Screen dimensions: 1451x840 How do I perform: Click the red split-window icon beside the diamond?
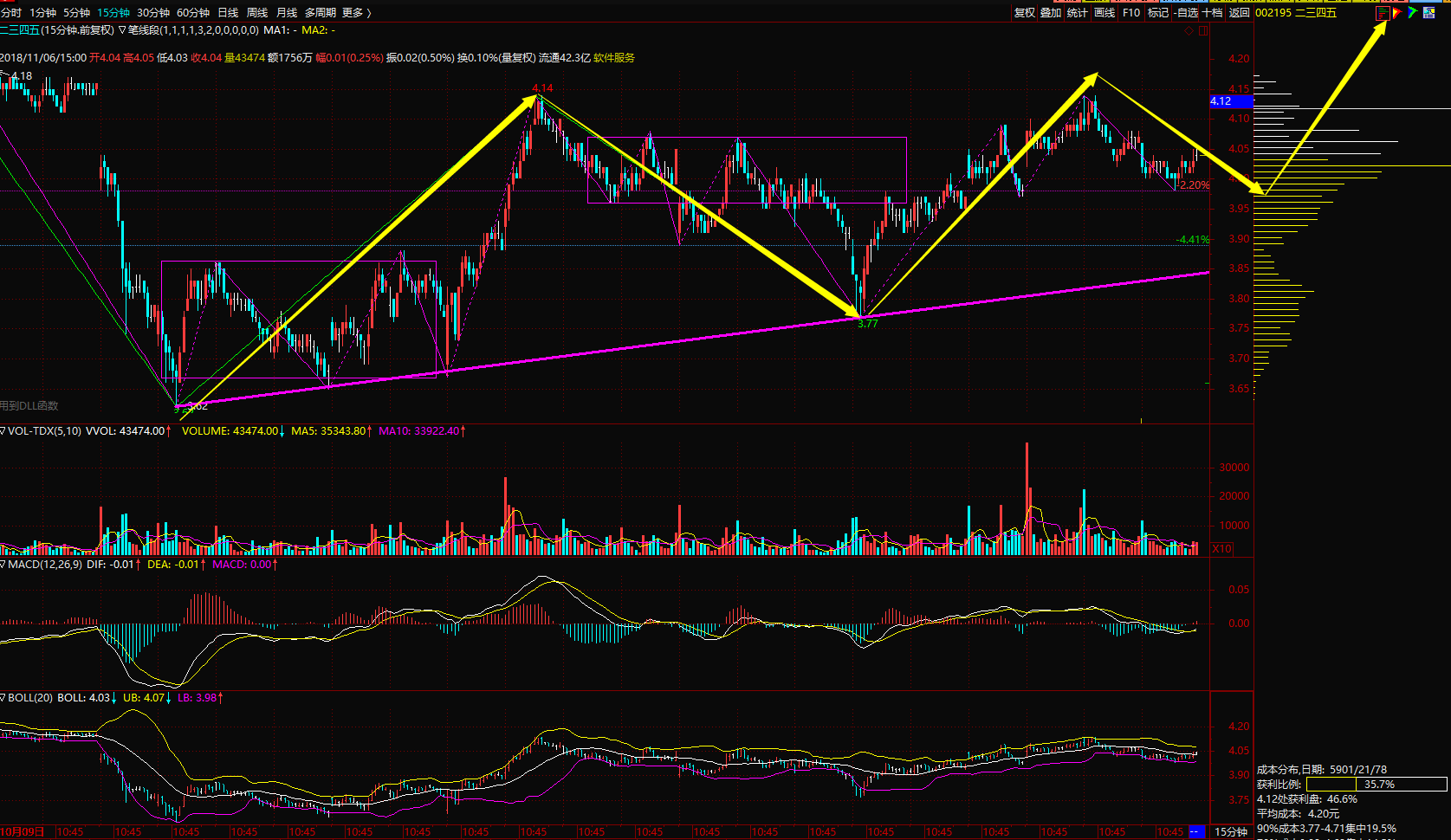click(1202, 31)
